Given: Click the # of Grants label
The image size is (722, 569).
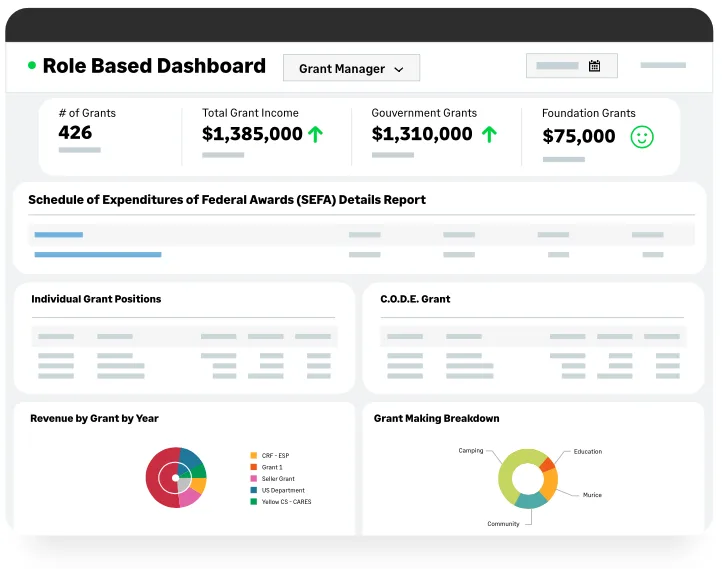Looking at the screenshot, I should [x=87, y=113].
